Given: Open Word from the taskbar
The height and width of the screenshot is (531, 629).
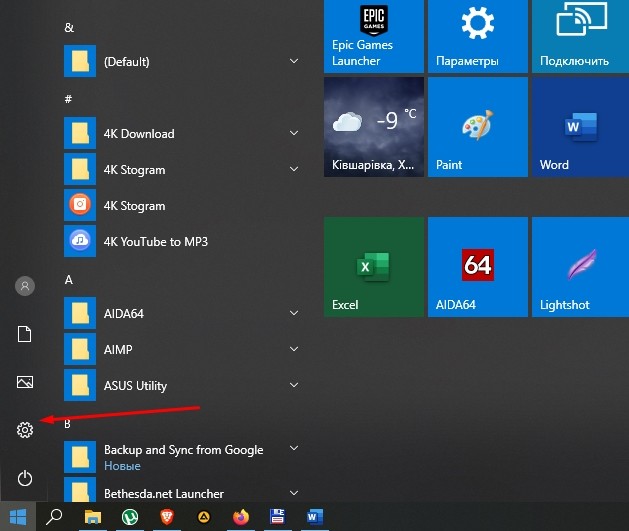Looking at the screenshot, I should pos(314,517).
